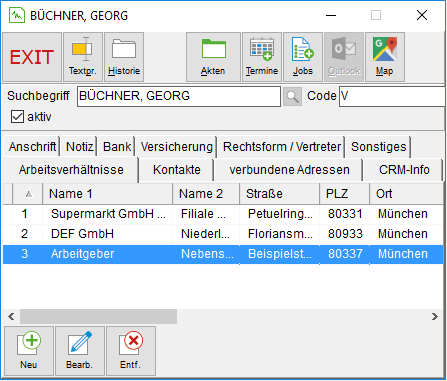Screen dimensions: 447x381
Task: Open the Textpr. text processing tool
Action: coord(83,57)
